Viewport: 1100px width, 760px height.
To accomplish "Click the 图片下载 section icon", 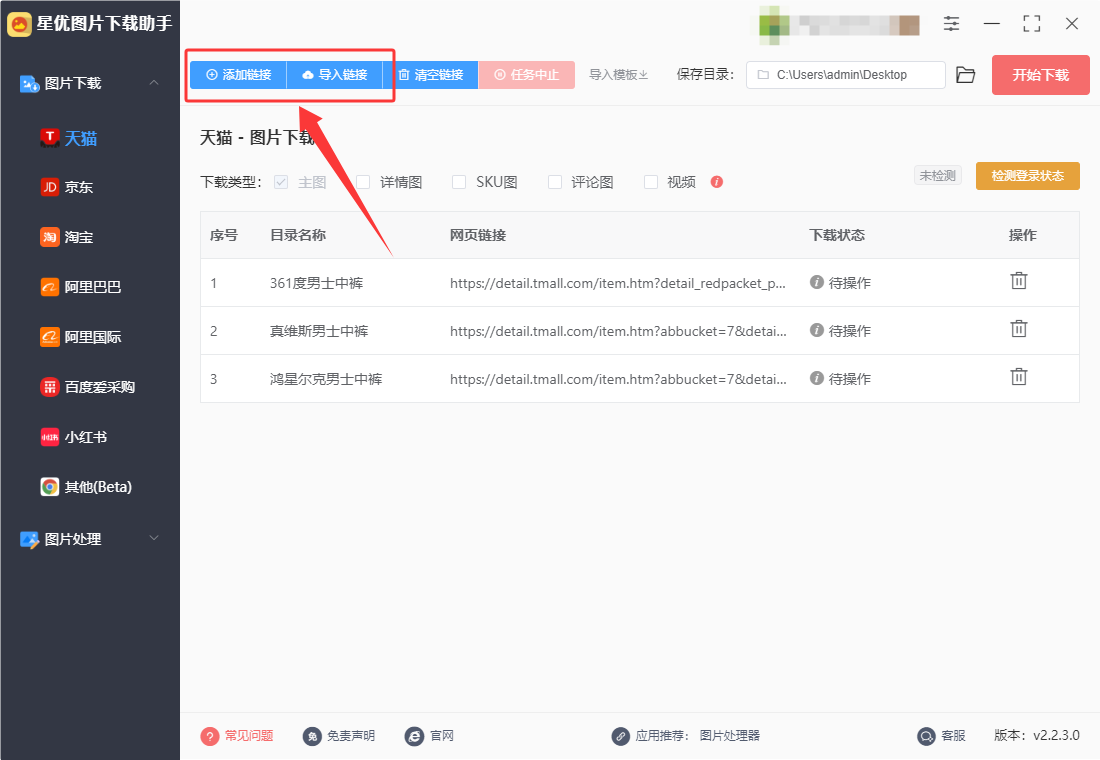I will (29, 84).
